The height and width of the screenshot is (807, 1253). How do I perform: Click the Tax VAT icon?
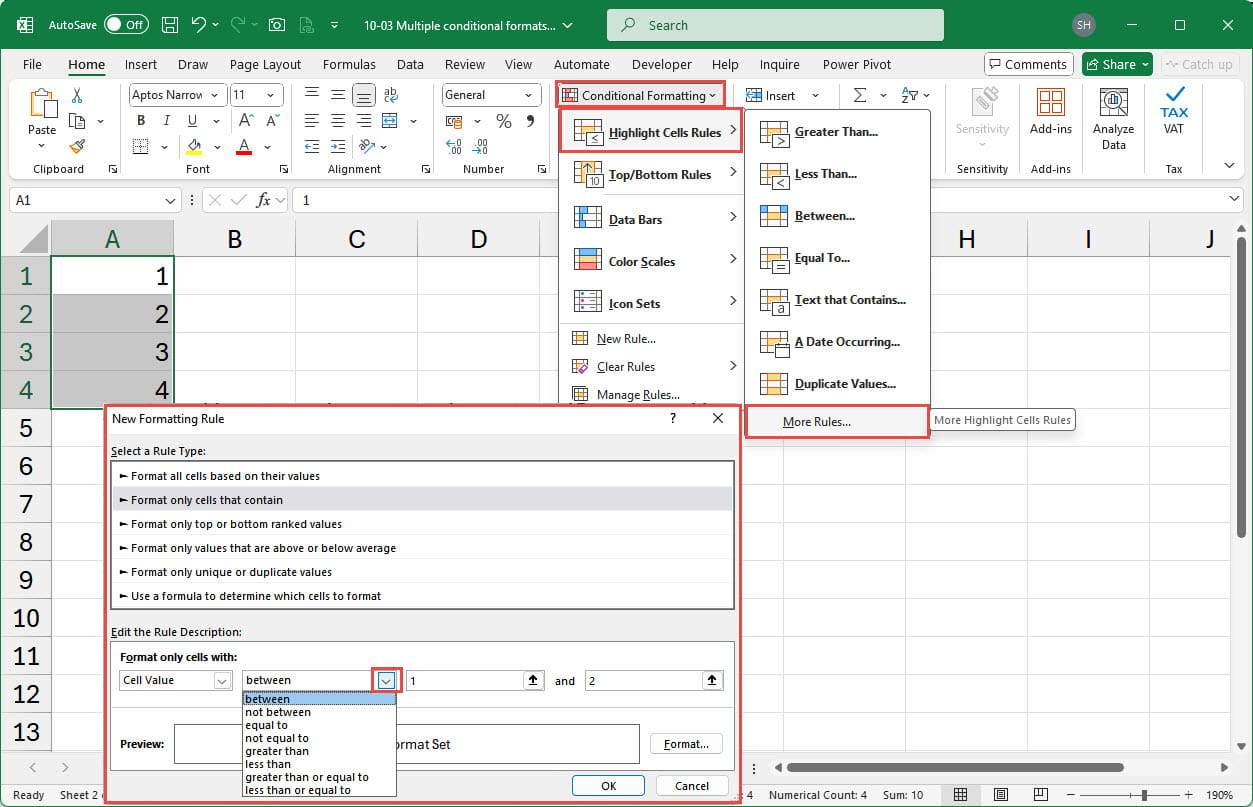point(1173,110)
